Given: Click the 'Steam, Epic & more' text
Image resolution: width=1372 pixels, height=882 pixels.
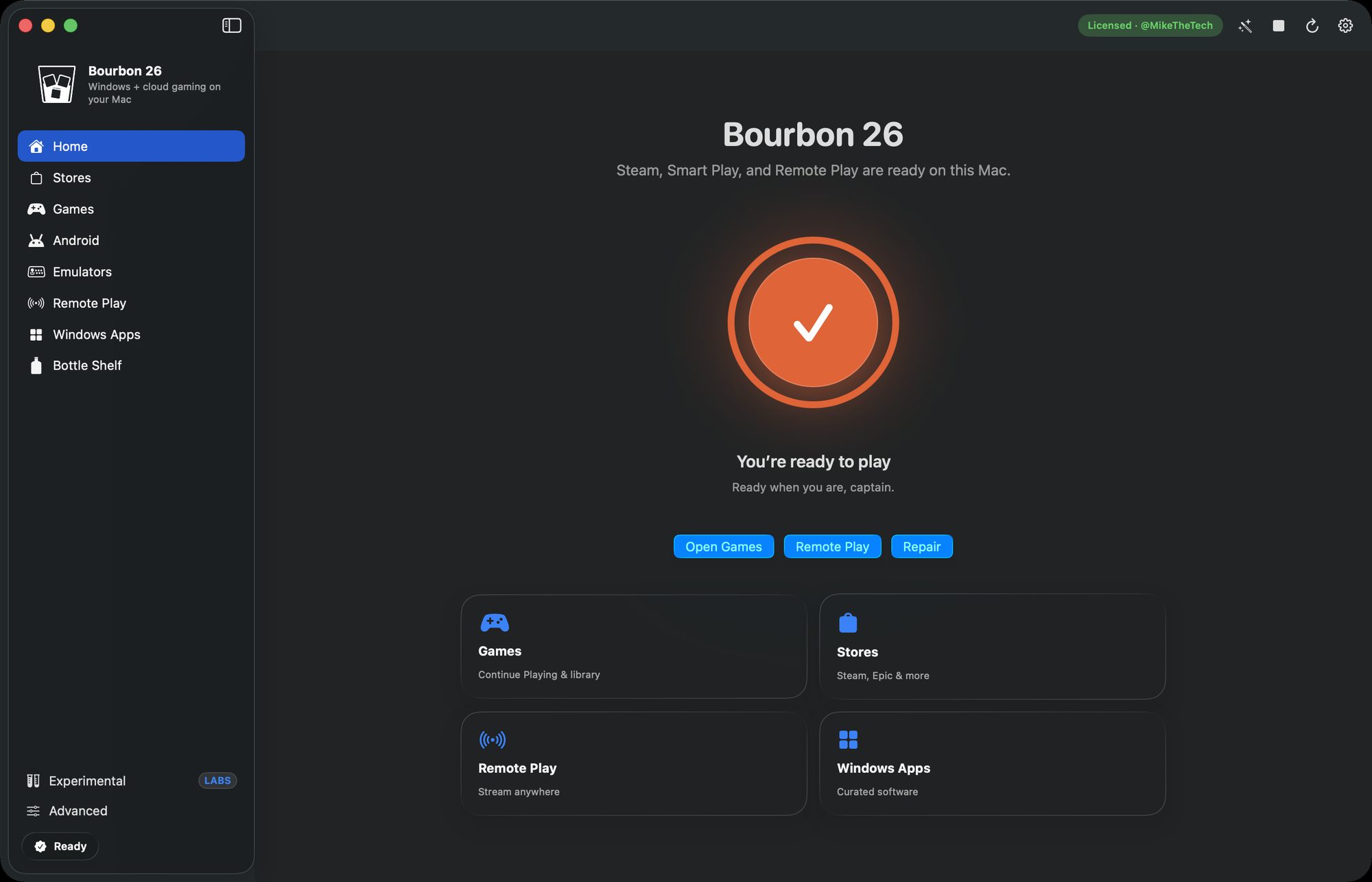Looking at the screenshot, I should click(x=883, y=676).
